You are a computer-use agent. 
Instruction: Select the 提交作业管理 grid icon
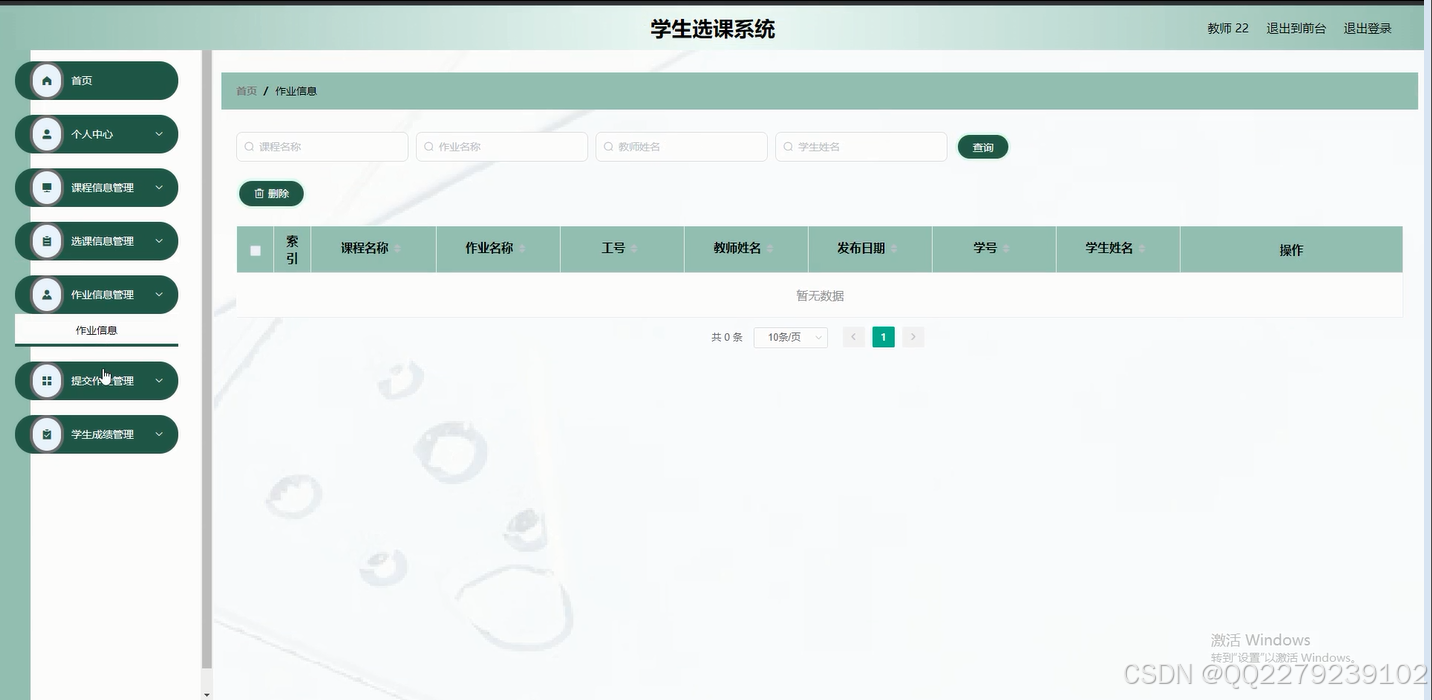coord(46,381)
